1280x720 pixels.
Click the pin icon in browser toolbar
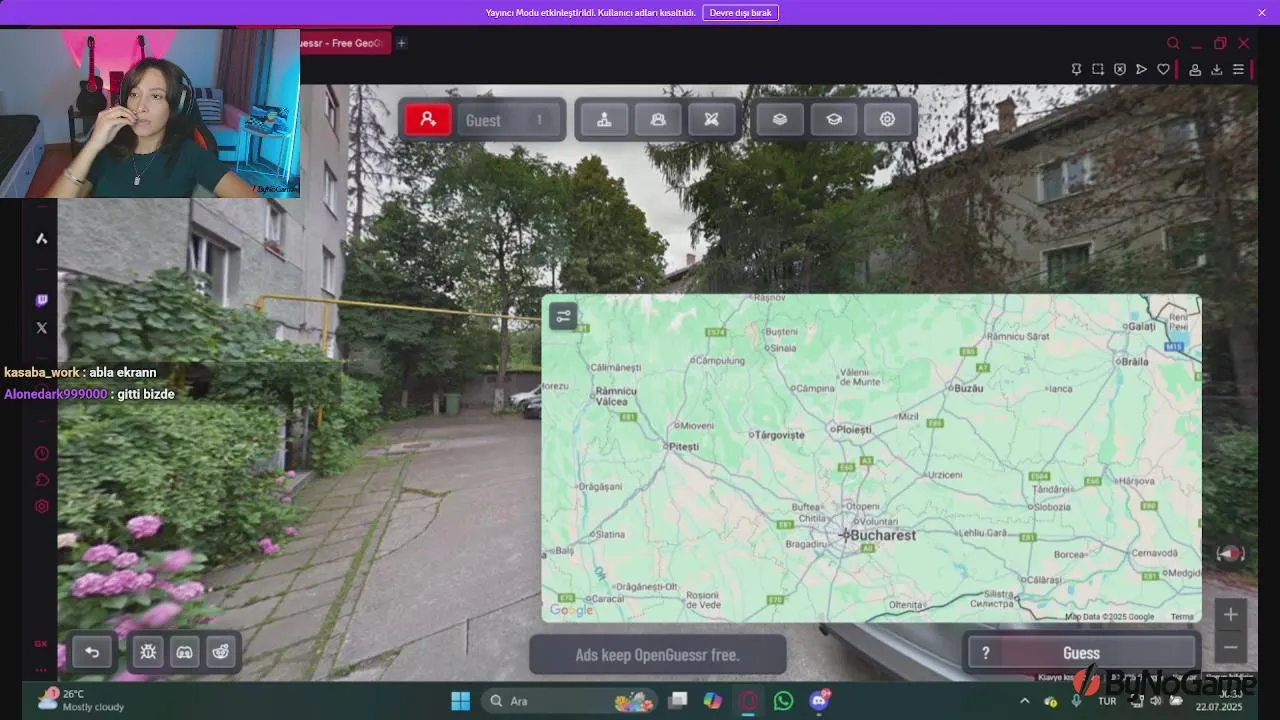(1076, 69)
